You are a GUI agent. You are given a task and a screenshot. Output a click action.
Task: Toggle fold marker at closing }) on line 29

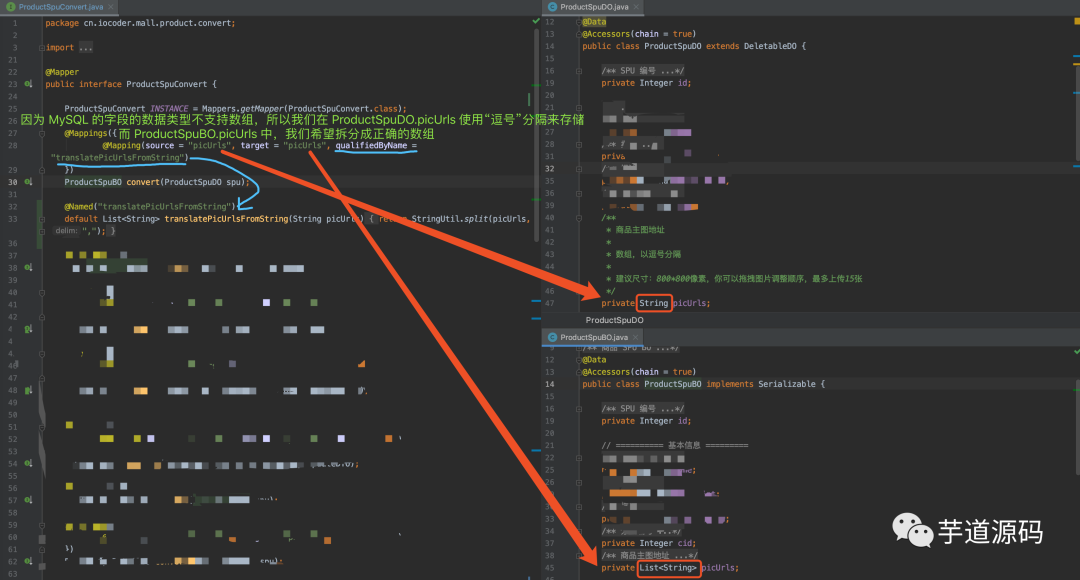pos(42,169)
